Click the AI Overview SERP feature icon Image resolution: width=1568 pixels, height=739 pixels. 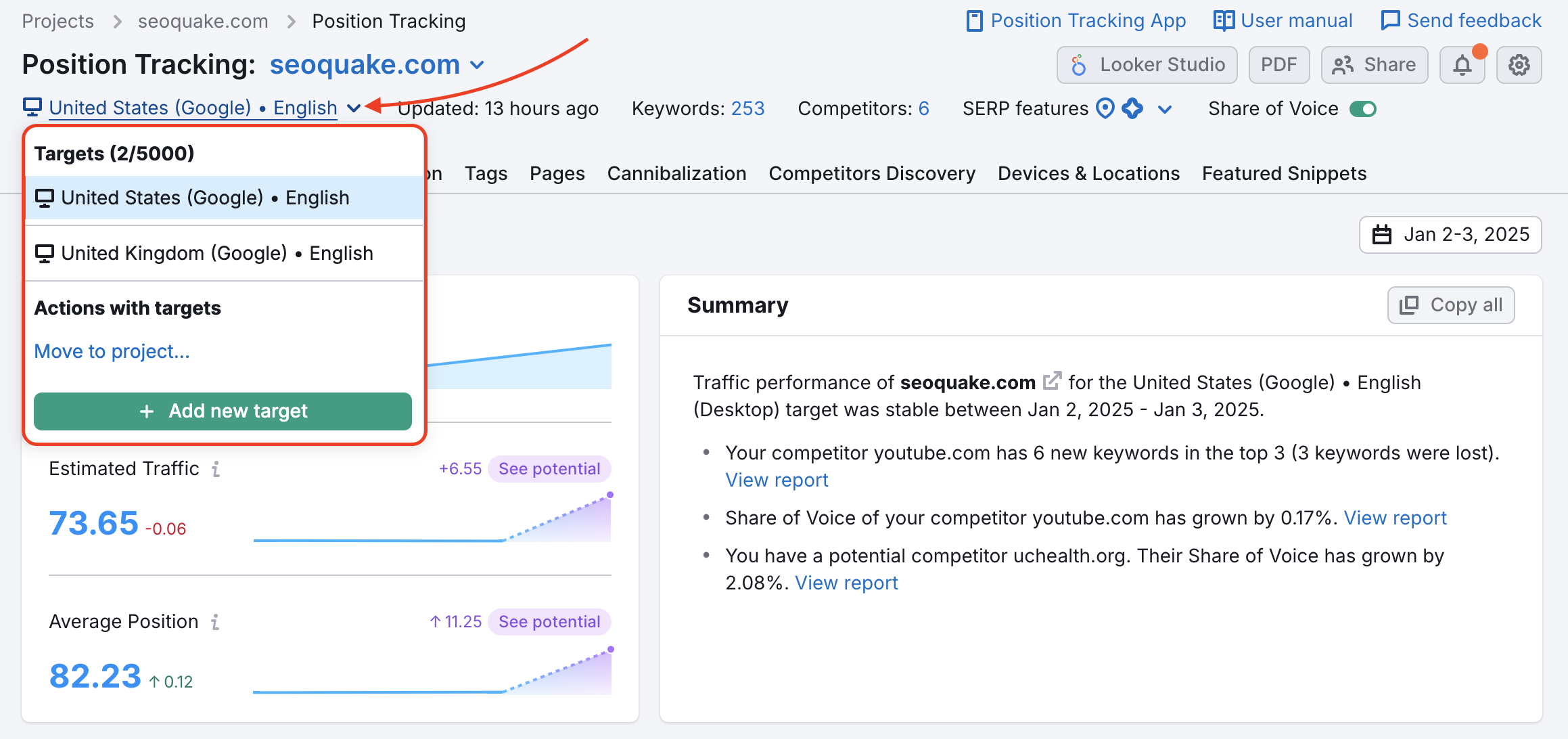(x=1133, y=108)
